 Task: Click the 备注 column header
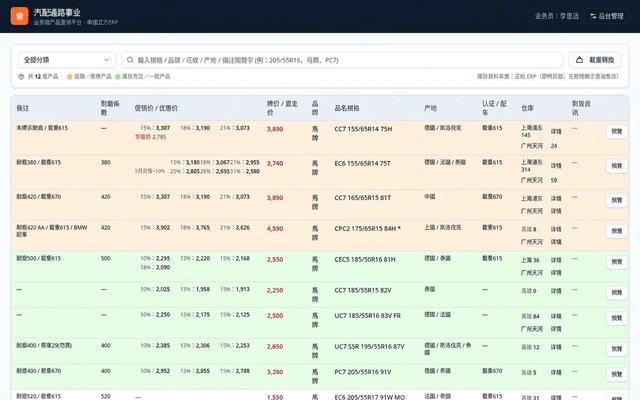22,108
